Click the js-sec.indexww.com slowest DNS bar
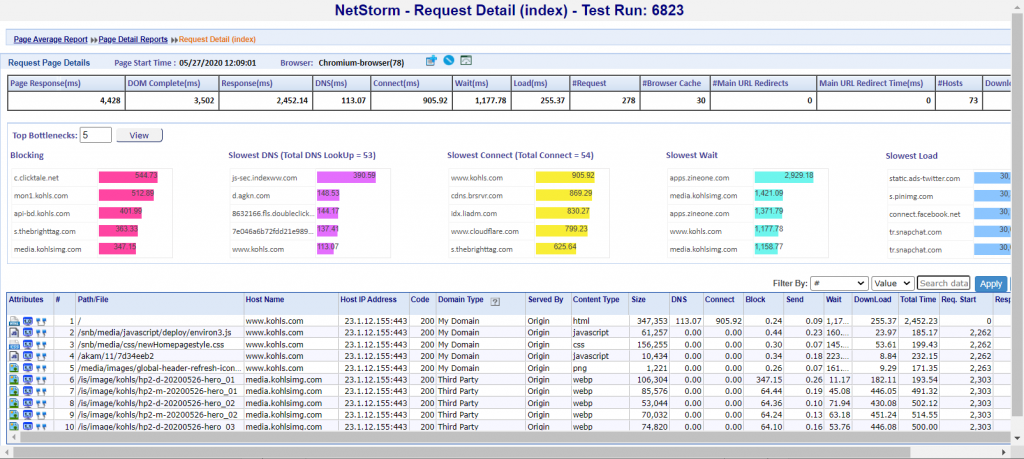Viewport: 1024px width, 459px height. point(346,177)
